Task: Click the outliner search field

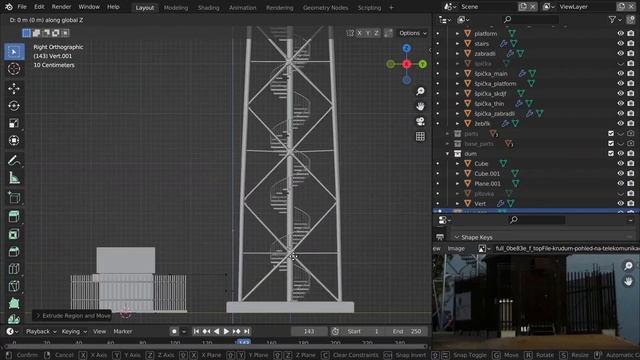Action: pyautogui.click(x=531, y=19)
